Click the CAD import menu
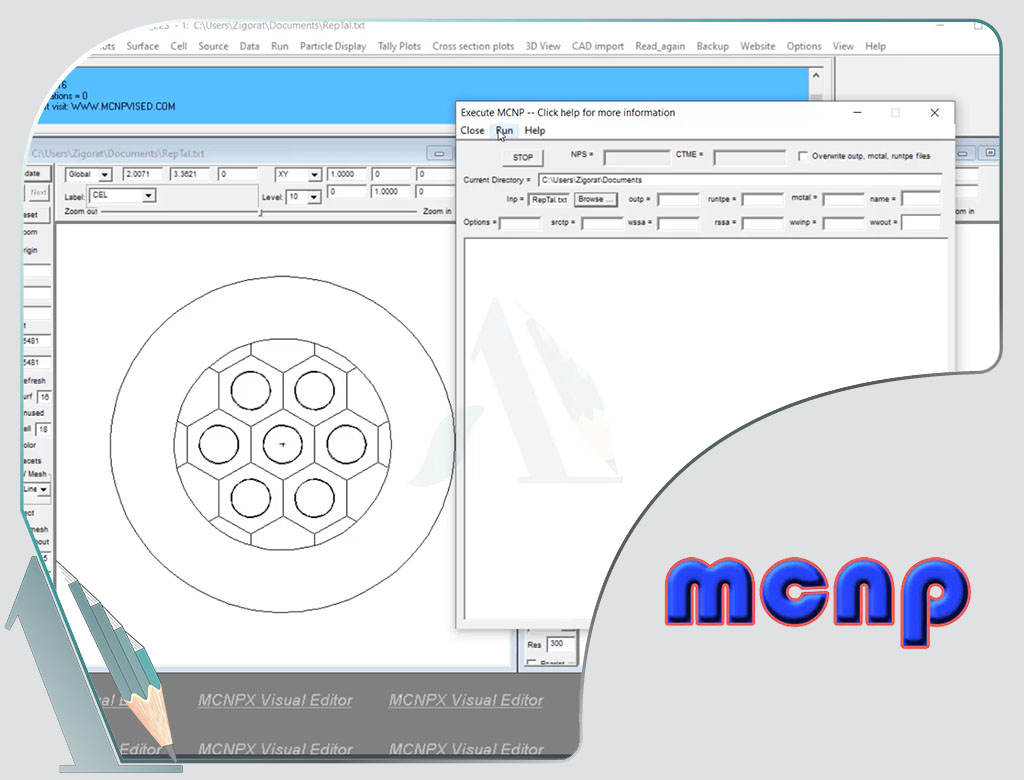 [597, 46]
